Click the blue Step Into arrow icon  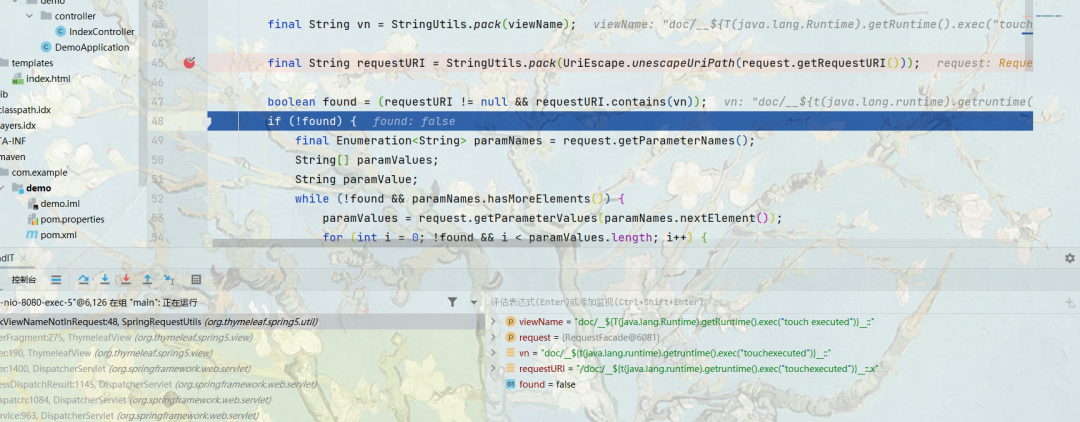105,279
